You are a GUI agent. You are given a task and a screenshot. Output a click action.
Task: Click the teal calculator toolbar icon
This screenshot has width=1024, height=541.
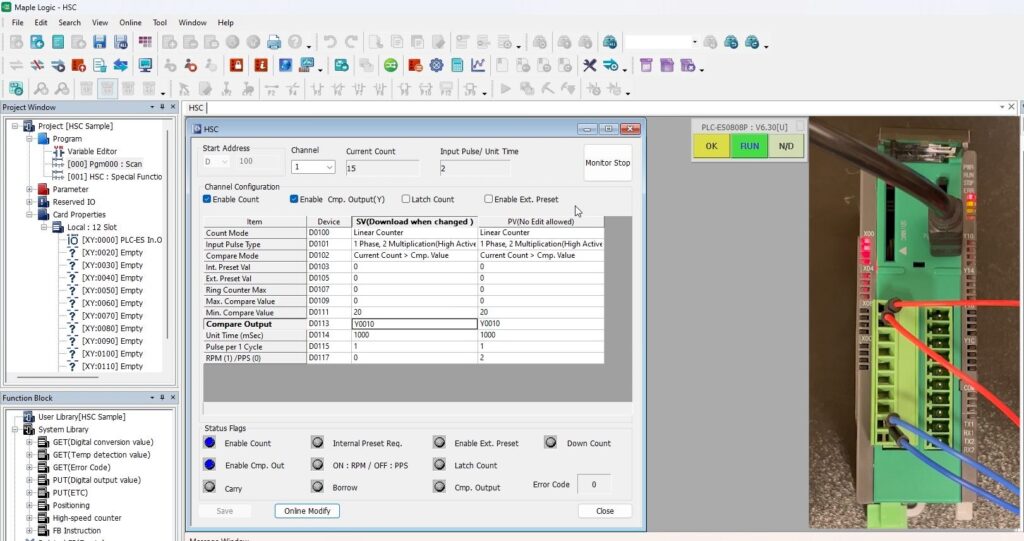pos(457,65)
